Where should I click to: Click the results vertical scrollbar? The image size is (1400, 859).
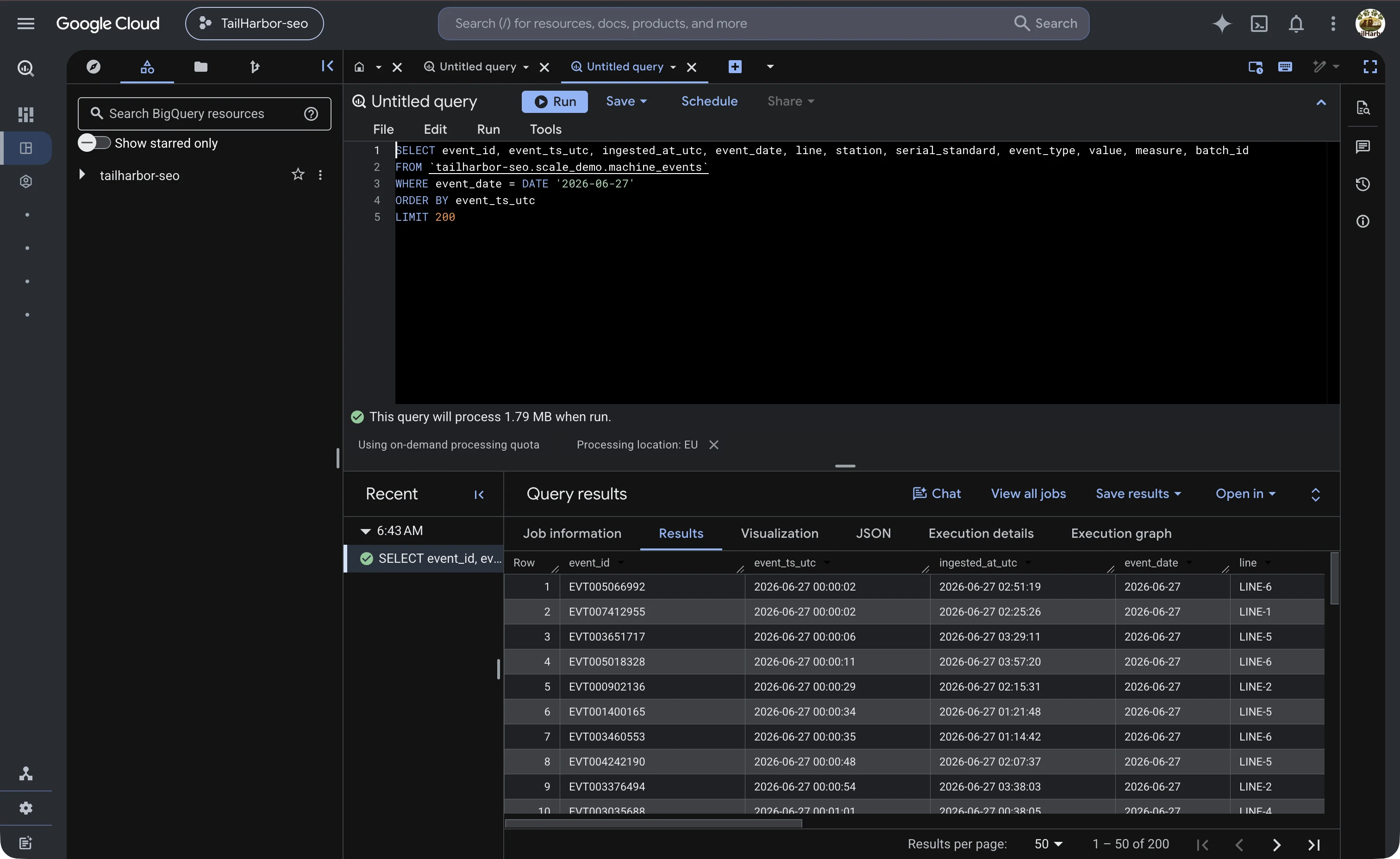point(1335,578)
